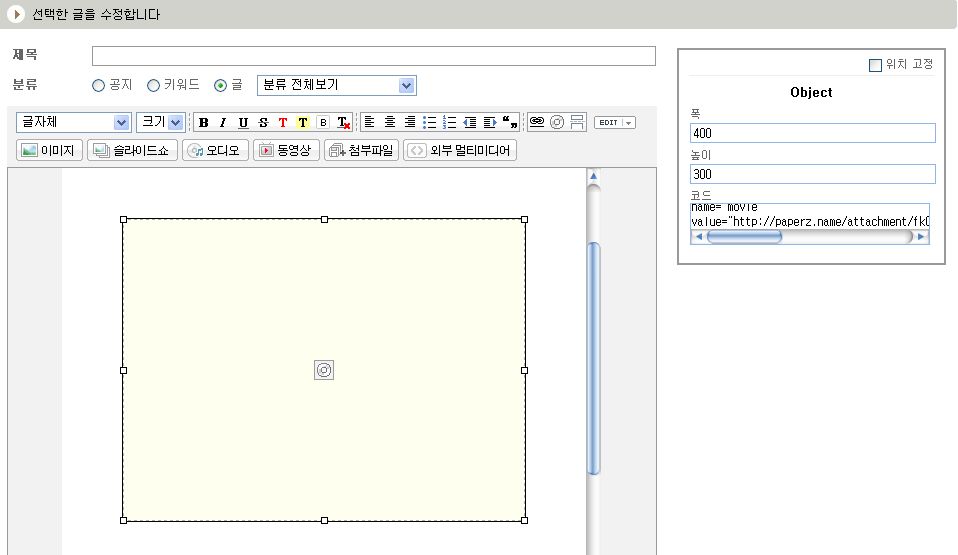
Task: Click the code box horizontal scrollbar thumb
Action: (x=744, y=237)
